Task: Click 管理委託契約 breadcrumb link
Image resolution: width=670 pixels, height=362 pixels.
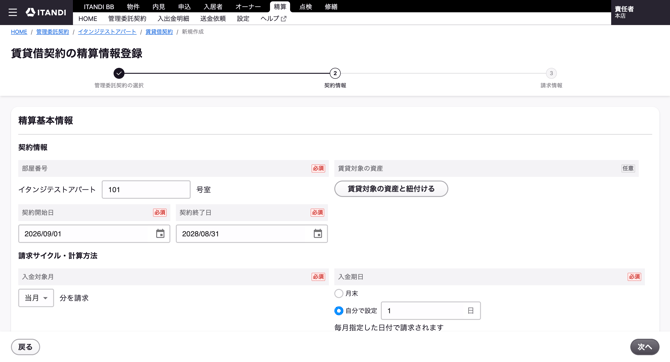Action: pos(53,32)
